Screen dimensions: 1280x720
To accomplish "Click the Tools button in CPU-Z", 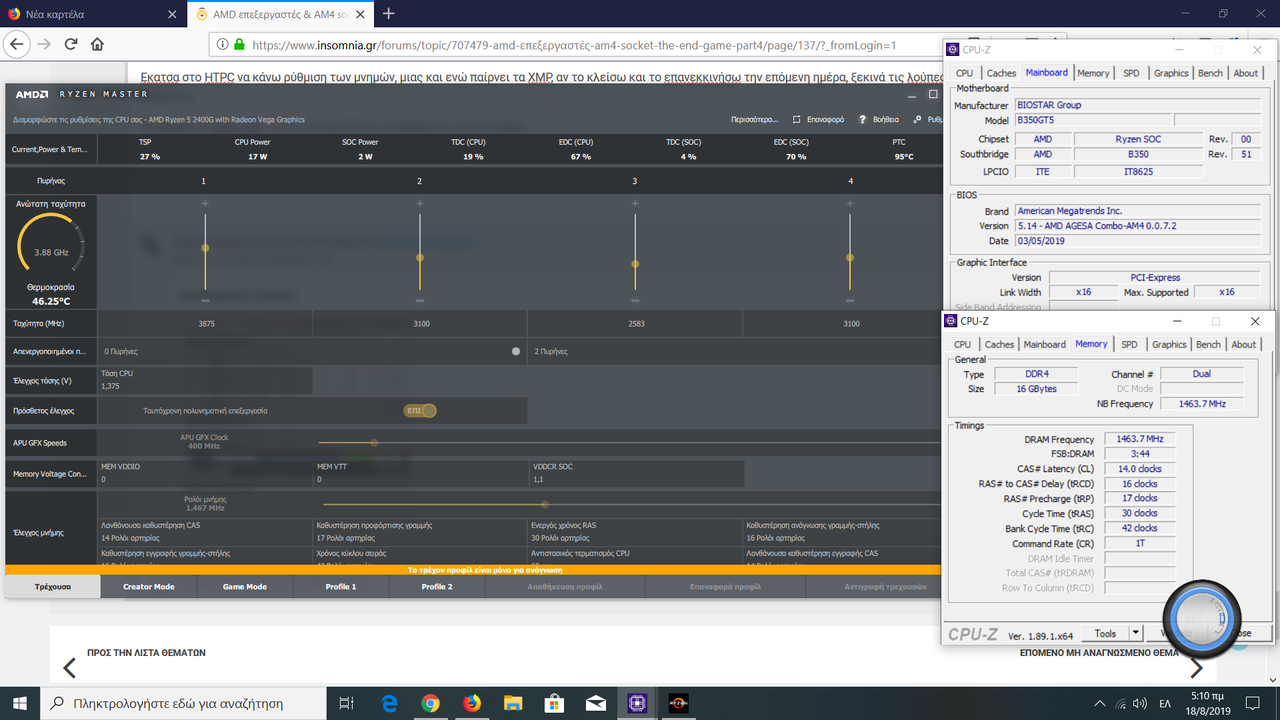I will click(x=1105, y=633).
